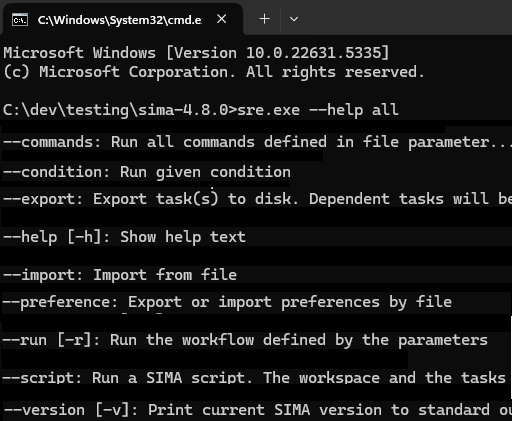Click the --export help entry
The image size is (512, 421).
(x=256, y=199)
